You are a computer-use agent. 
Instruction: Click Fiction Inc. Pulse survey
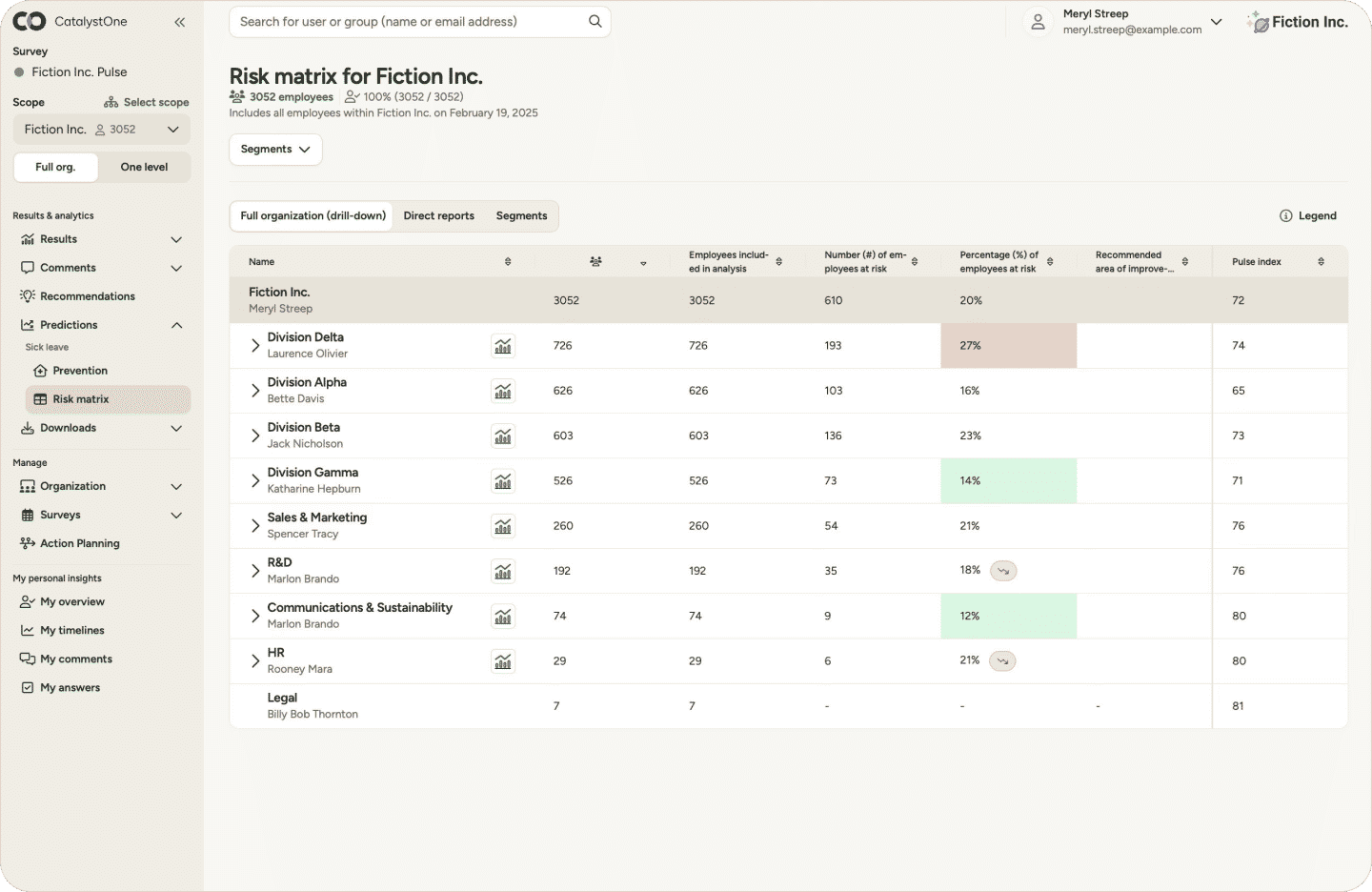71,72
